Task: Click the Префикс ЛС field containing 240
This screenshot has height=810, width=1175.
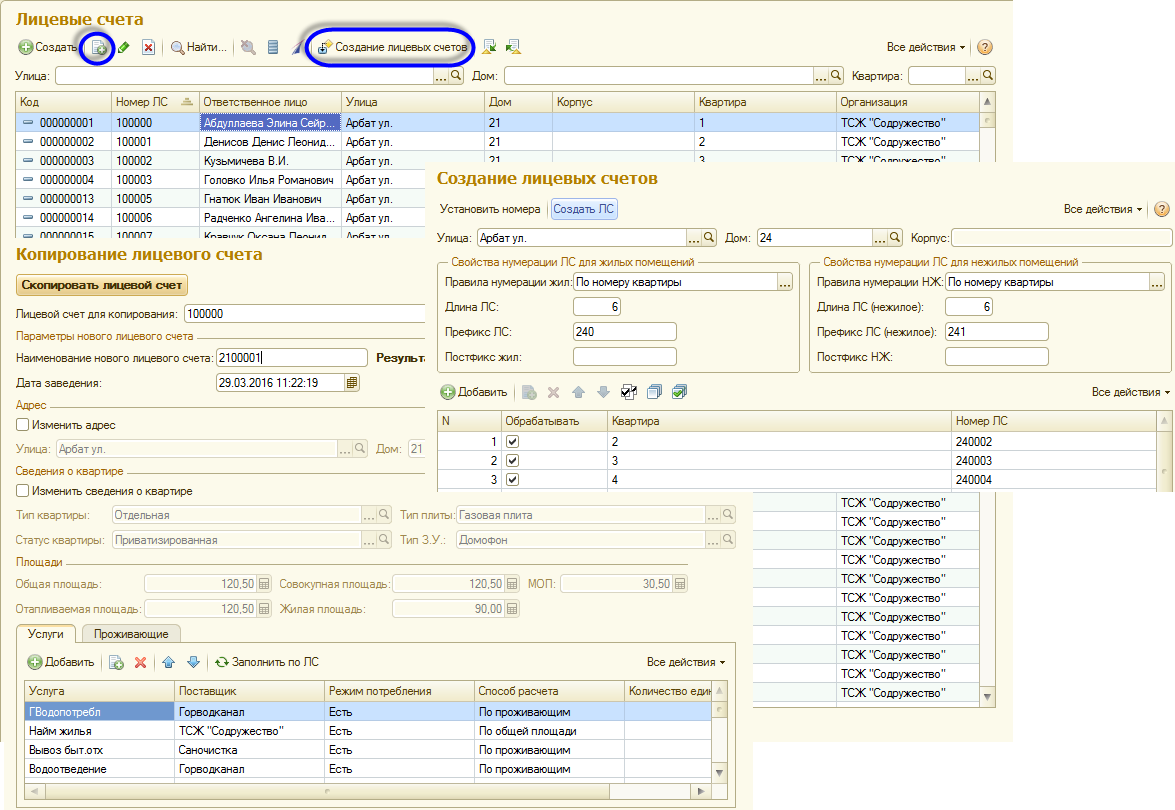Action: point(624,332)
